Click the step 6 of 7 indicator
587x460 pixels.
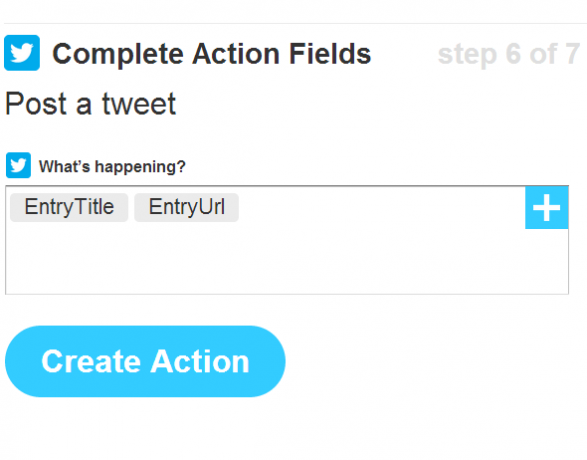[x=509, y=55]
